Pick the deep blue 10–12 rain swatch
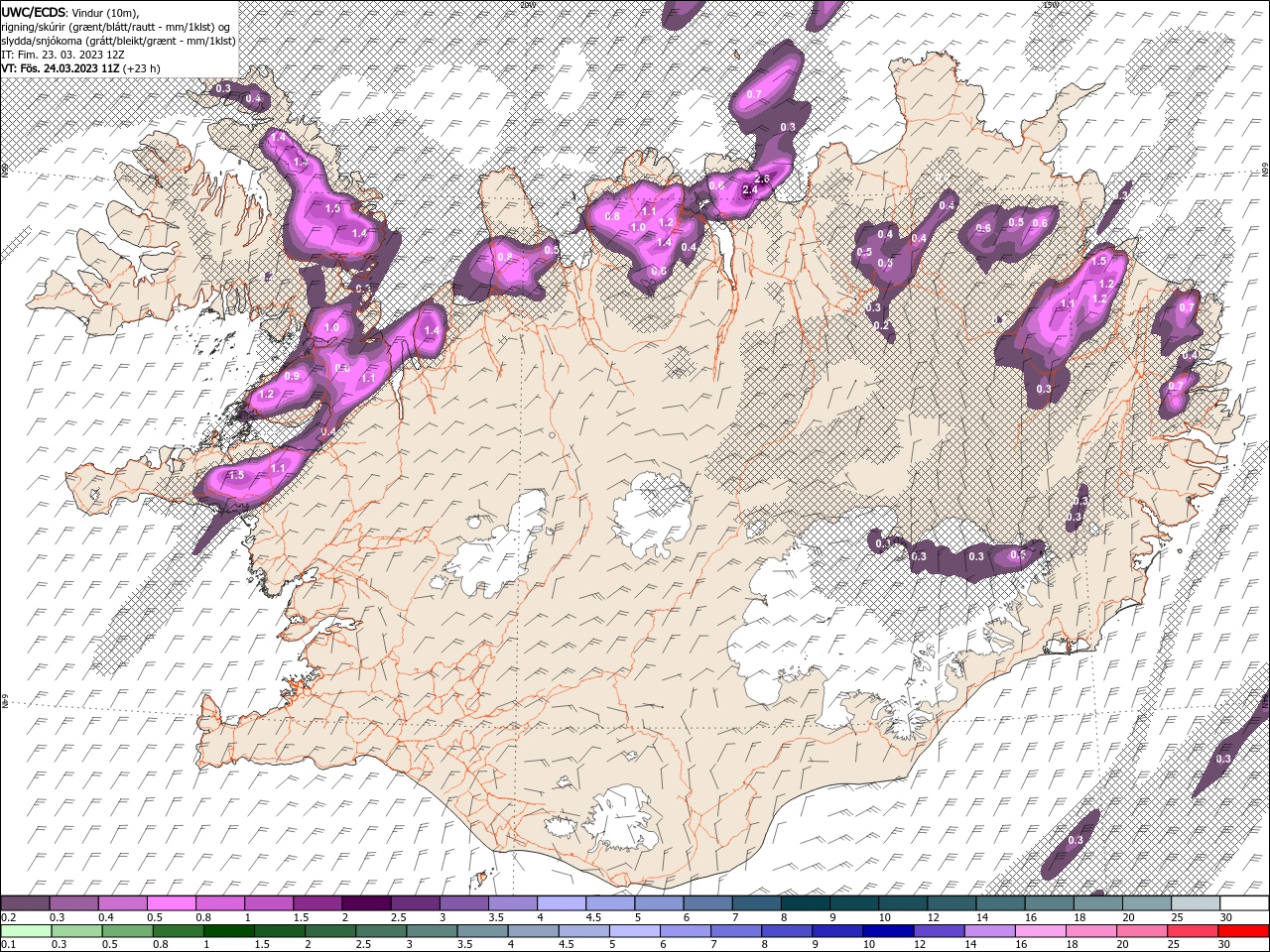 888,931
